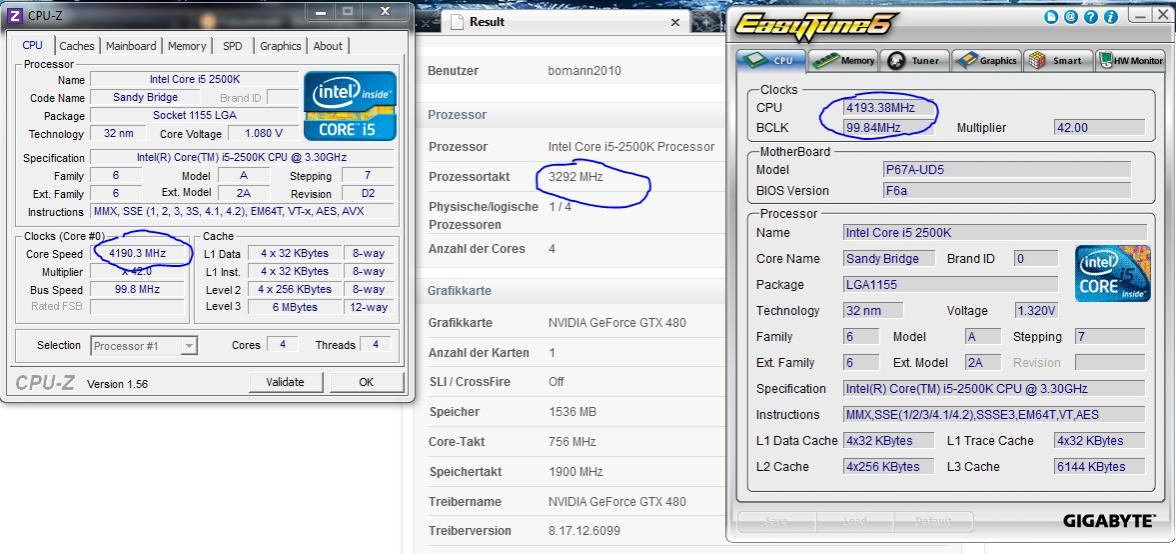The image size is (1176, 554).
Task: Click the Core-Takt value '756 MHz'
Action: point(572,442)
